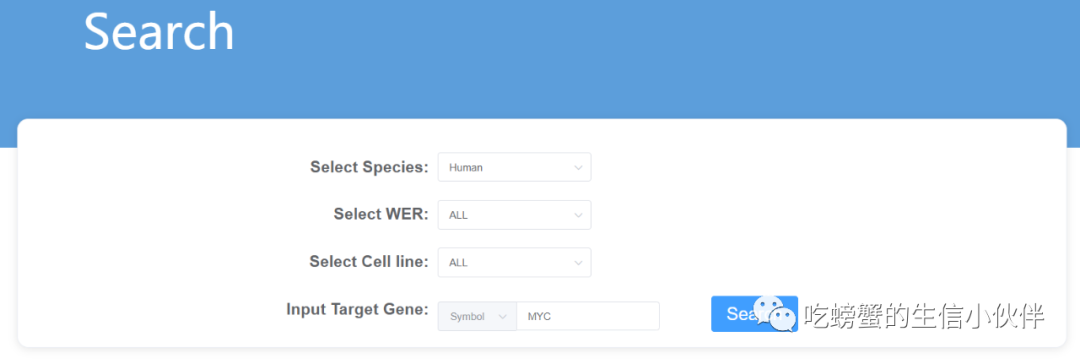Click the chevron arrow beside Symbol
The height and width of the screenshot is (364, 1080).
point(502,316)
